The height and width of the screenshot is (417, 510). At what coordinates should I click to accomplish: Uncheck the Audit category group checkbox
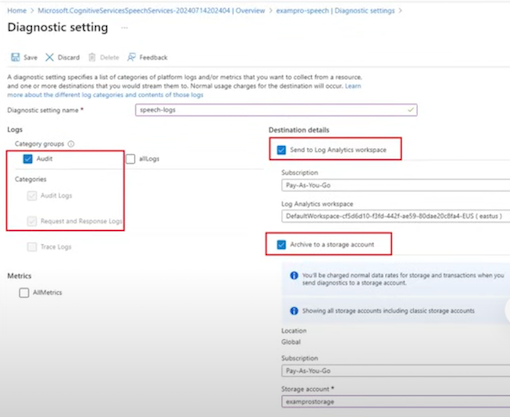pyautogui.click(x=28, y=159)
